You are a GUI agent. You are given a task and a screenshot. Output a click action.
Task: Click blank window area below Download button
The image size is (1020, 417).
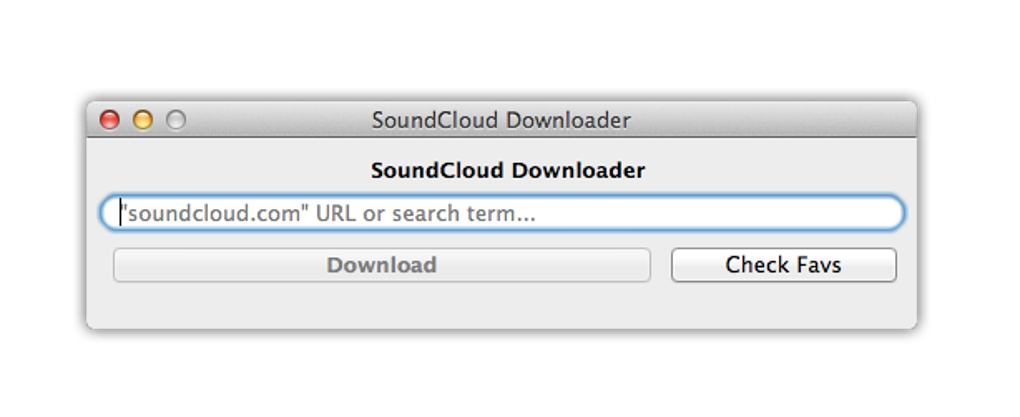(x=381, y=305)
